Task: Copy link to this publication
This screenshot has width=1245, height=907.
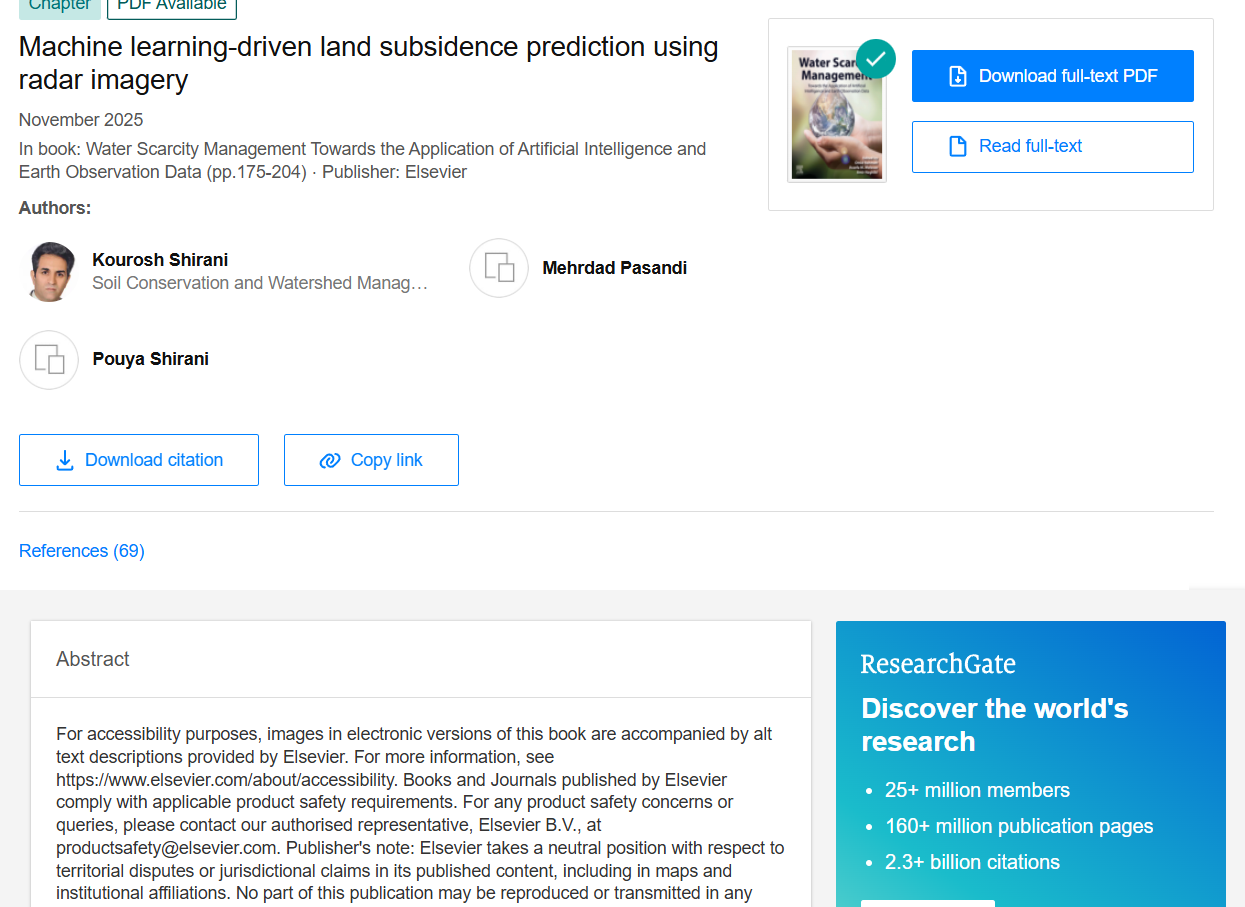Action: 371,460
